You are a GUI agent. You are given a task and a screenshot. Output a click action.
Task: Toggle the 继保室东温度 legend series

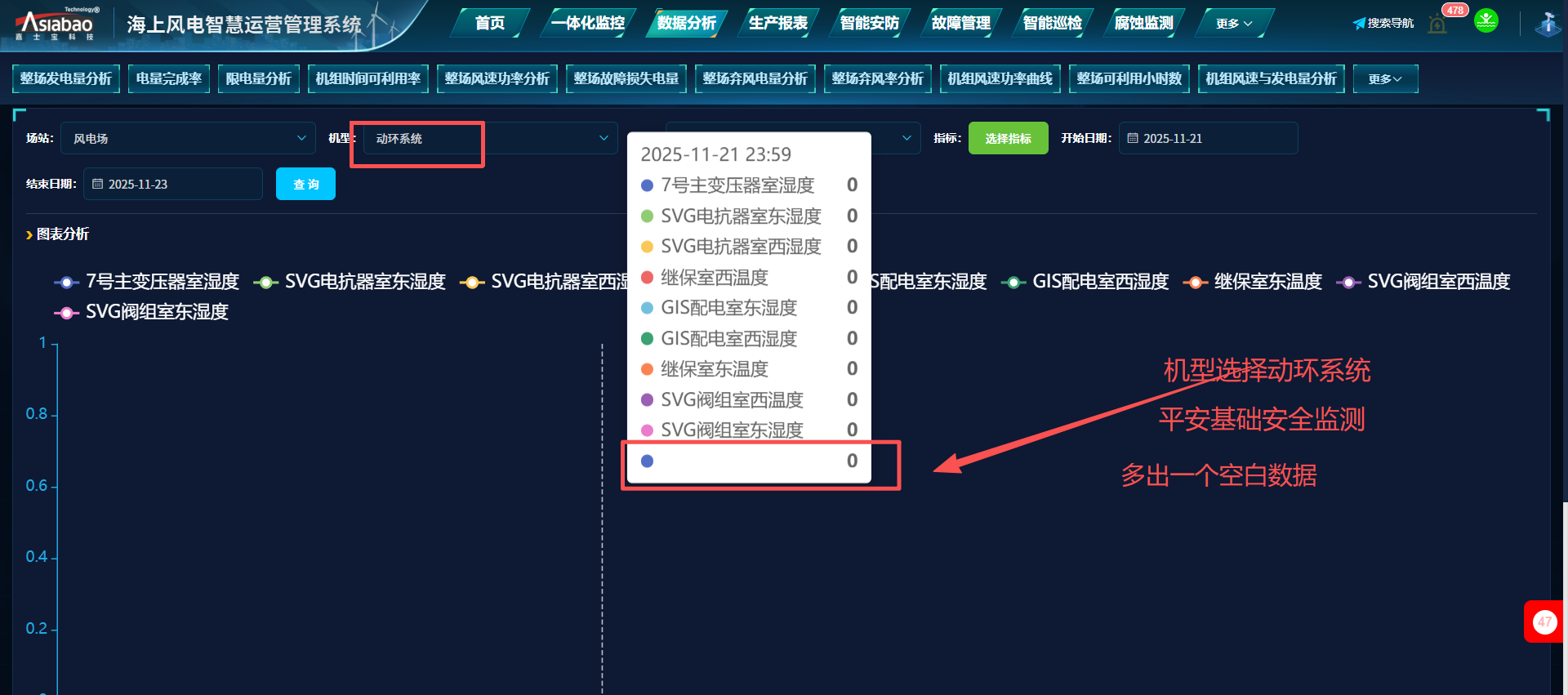point(1253,282)
